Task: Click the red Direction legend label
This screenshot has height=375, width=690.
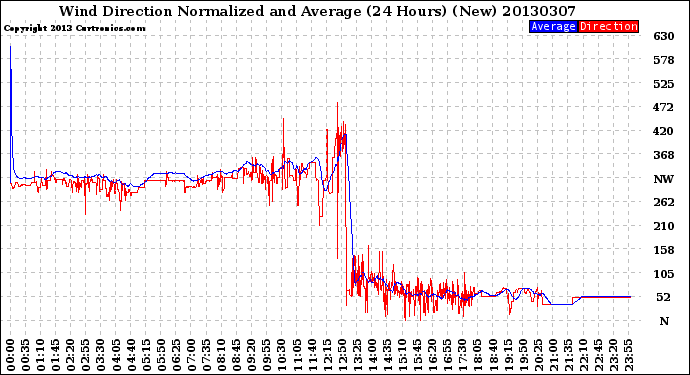Action: 609,26
